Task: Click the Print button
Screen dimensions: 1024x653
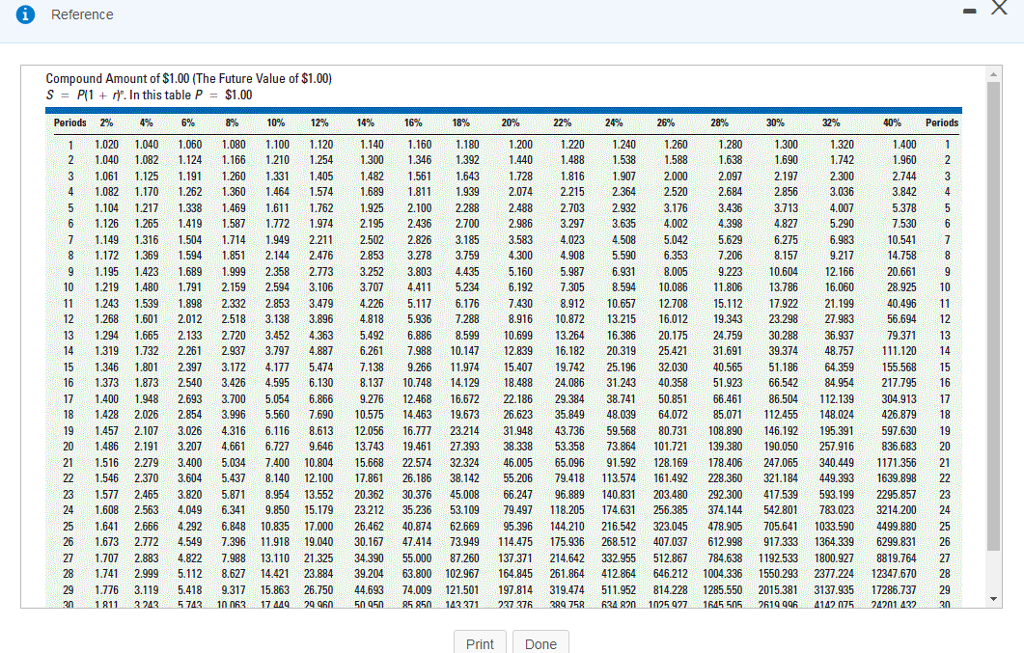Action: tap(480, 643)
